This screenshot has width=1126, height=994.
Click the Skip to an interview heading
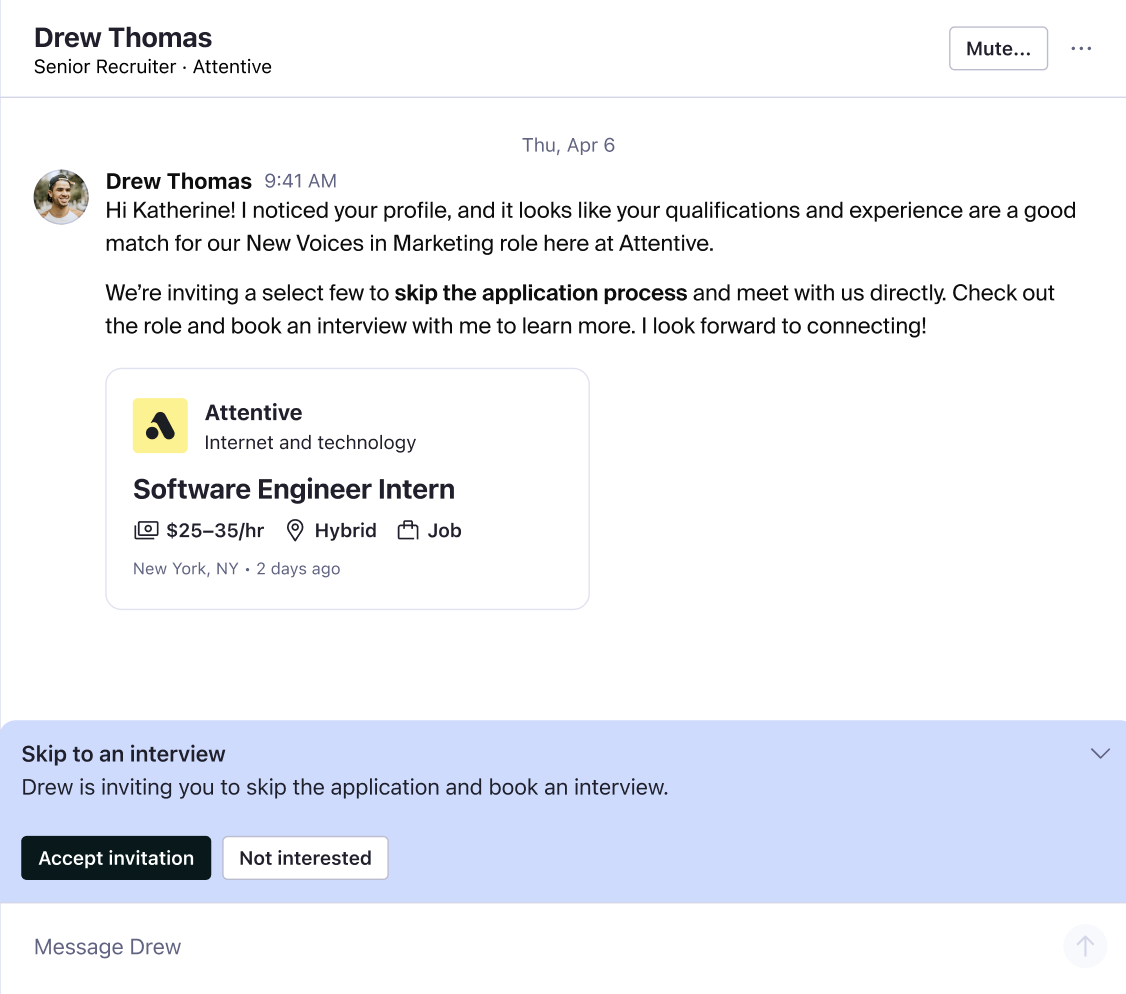point(124,753)
